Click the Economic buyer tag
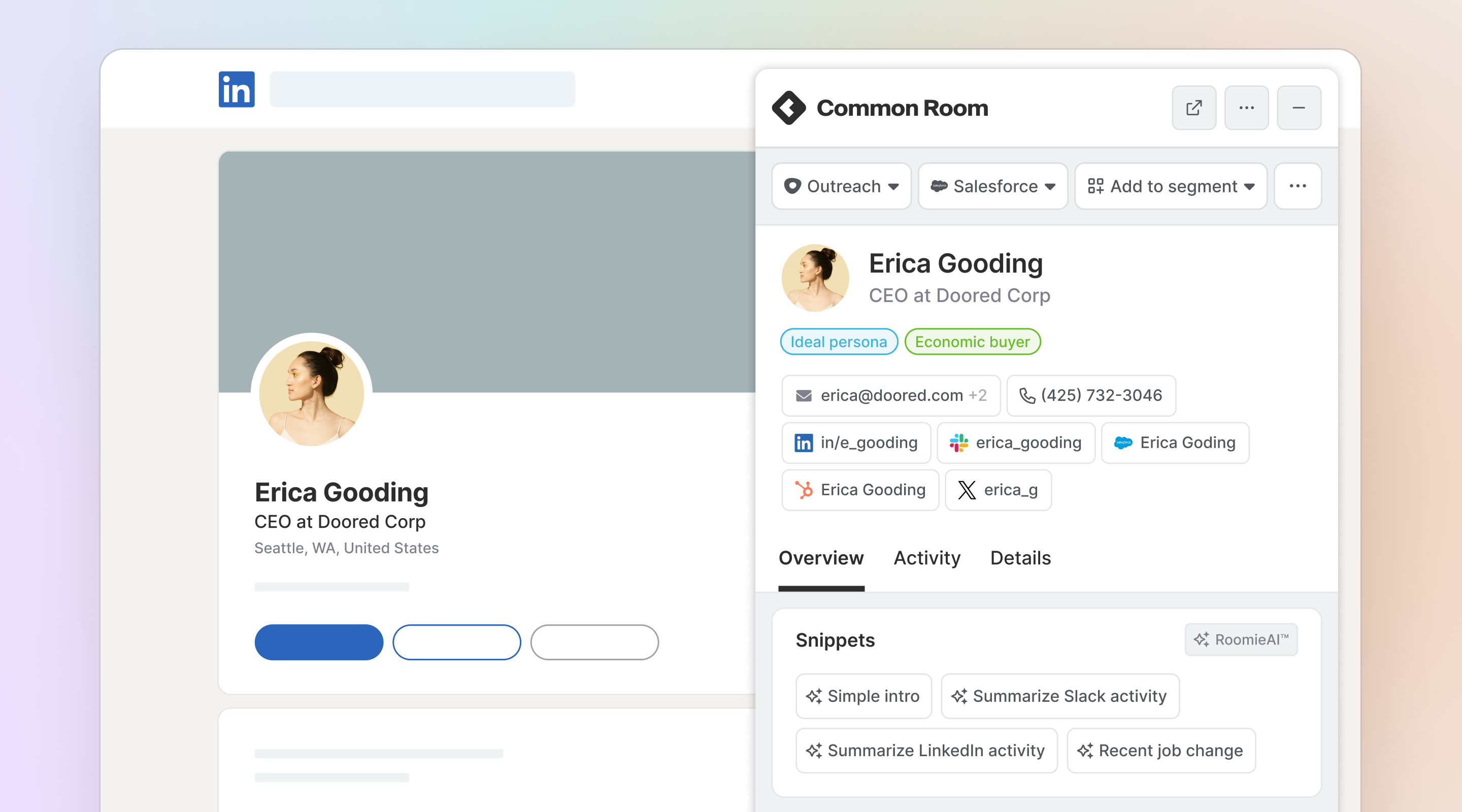Image resolution: width=1462 pixels, height=812 pixels. 972,342
